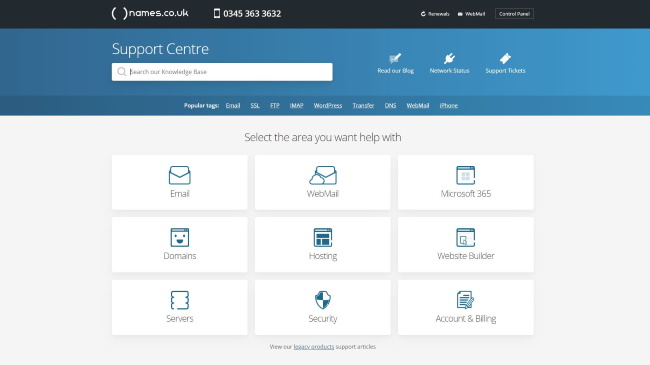Select the WordPress popular tag
Image resolution: width=650 pixels, height=365 pixels.
(328, 105)
